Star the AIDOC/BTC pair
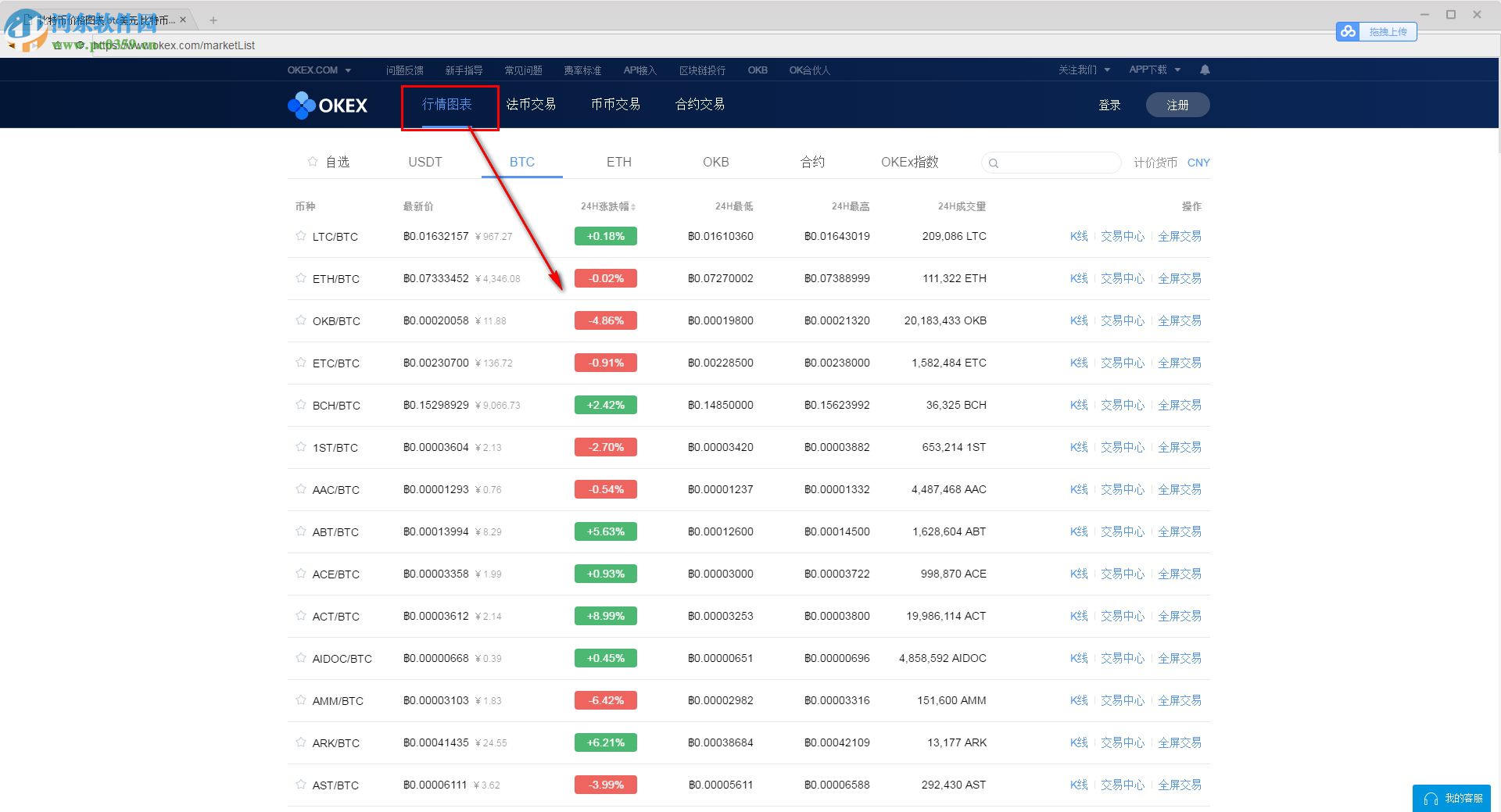 [x=301, y=658]
